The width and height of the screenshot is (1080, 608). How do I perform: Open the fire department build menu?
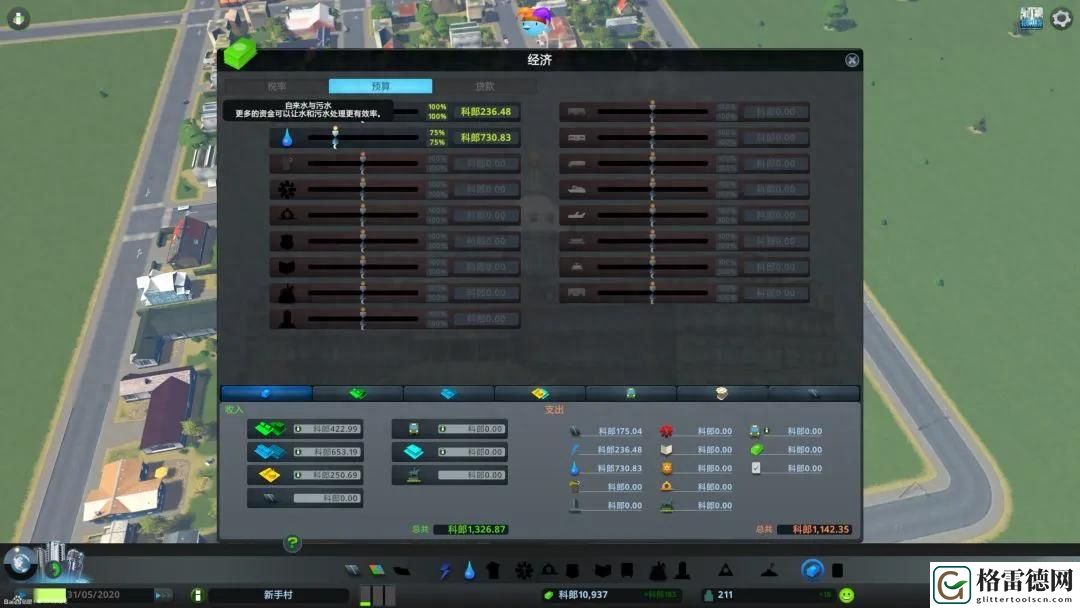pos(549,570)
